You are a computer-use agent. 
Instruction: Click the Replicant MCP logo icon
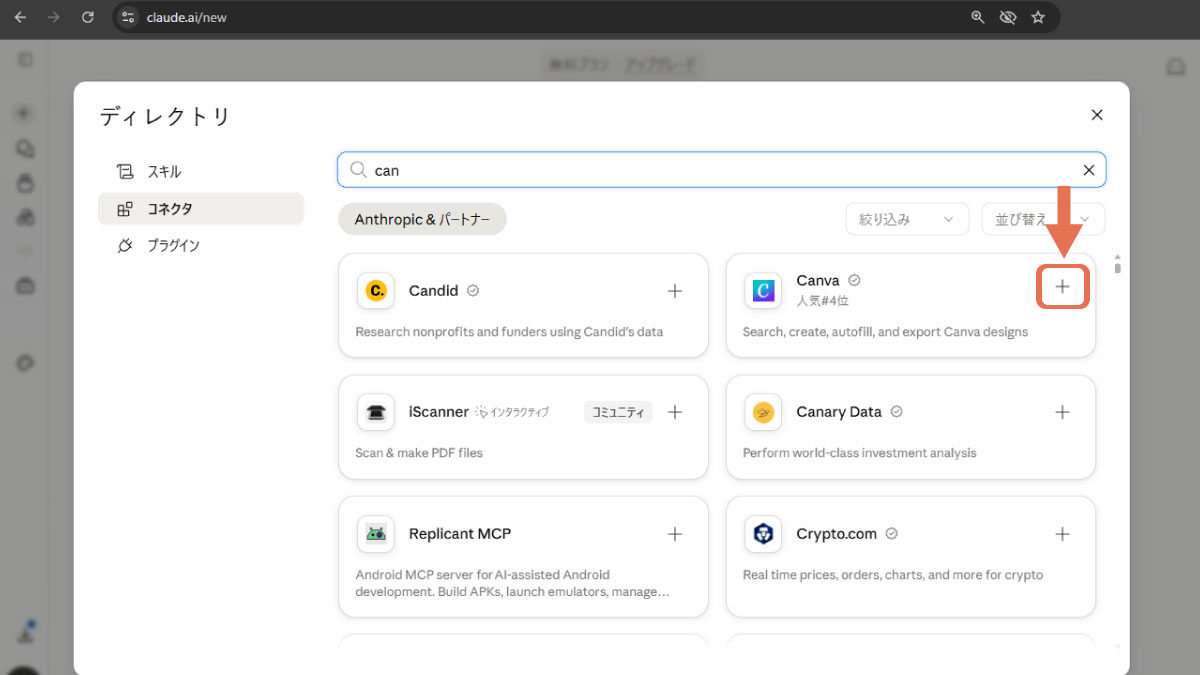point(376,534)
